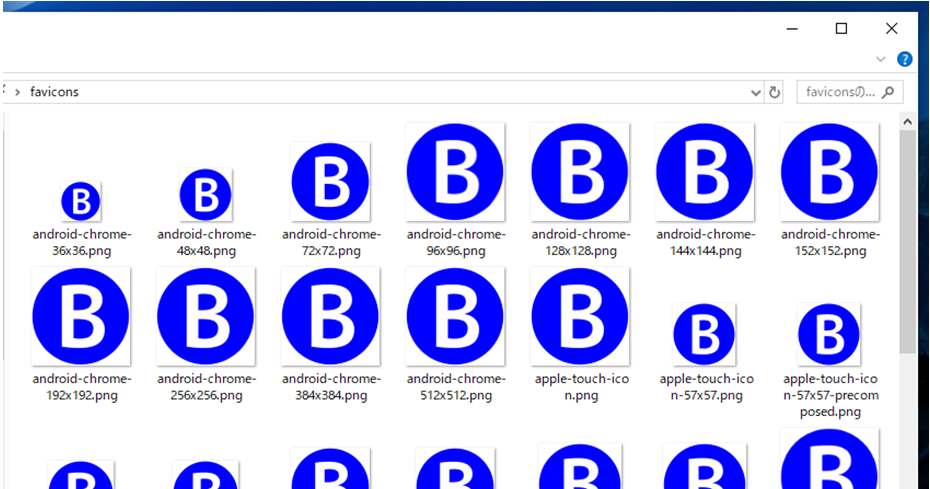Select the apple-touch-icon.png thumbnail
This screenshot has height=489, width=930.
(x=580, y=316)
